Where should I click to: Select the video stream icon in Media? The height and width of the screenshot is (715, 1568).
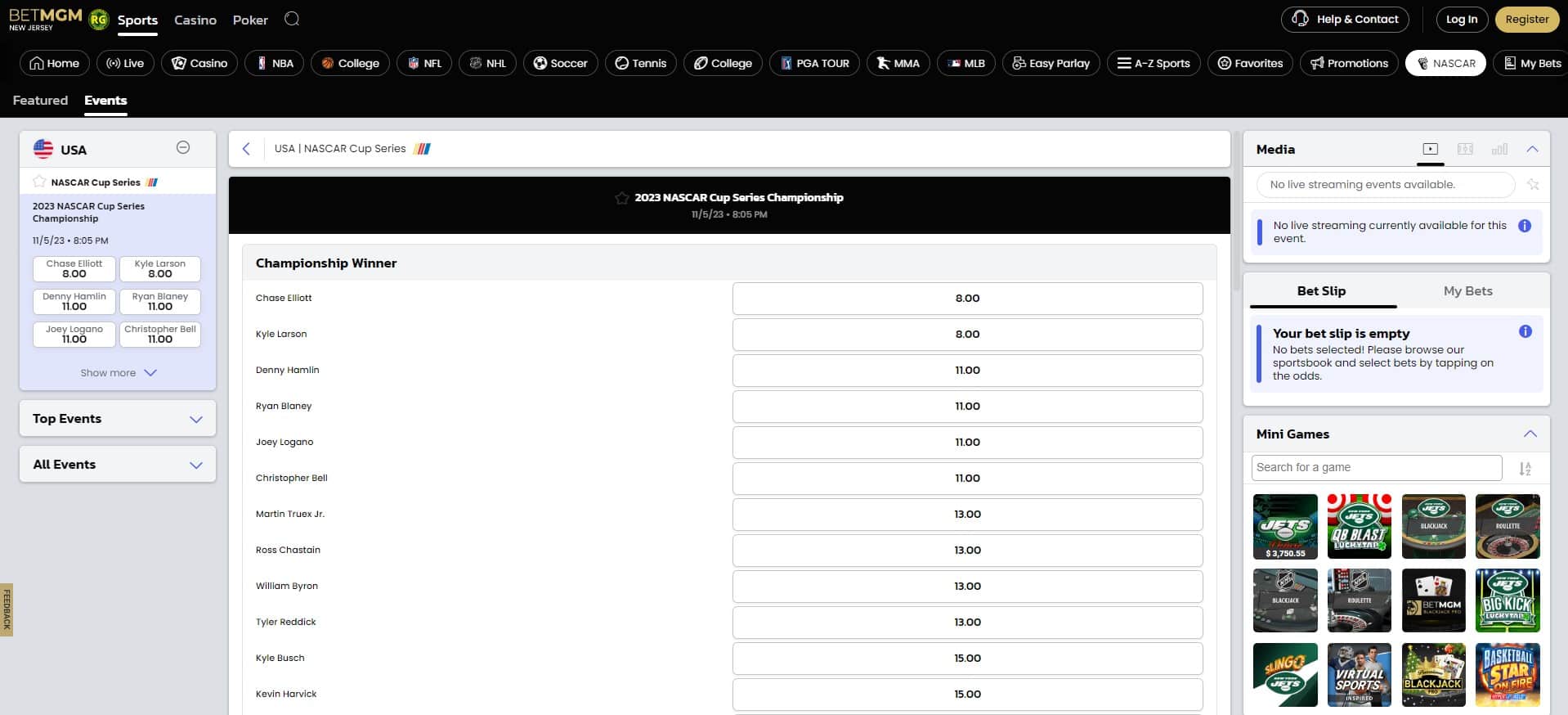pyautogui.click(x=1430, y=149)
